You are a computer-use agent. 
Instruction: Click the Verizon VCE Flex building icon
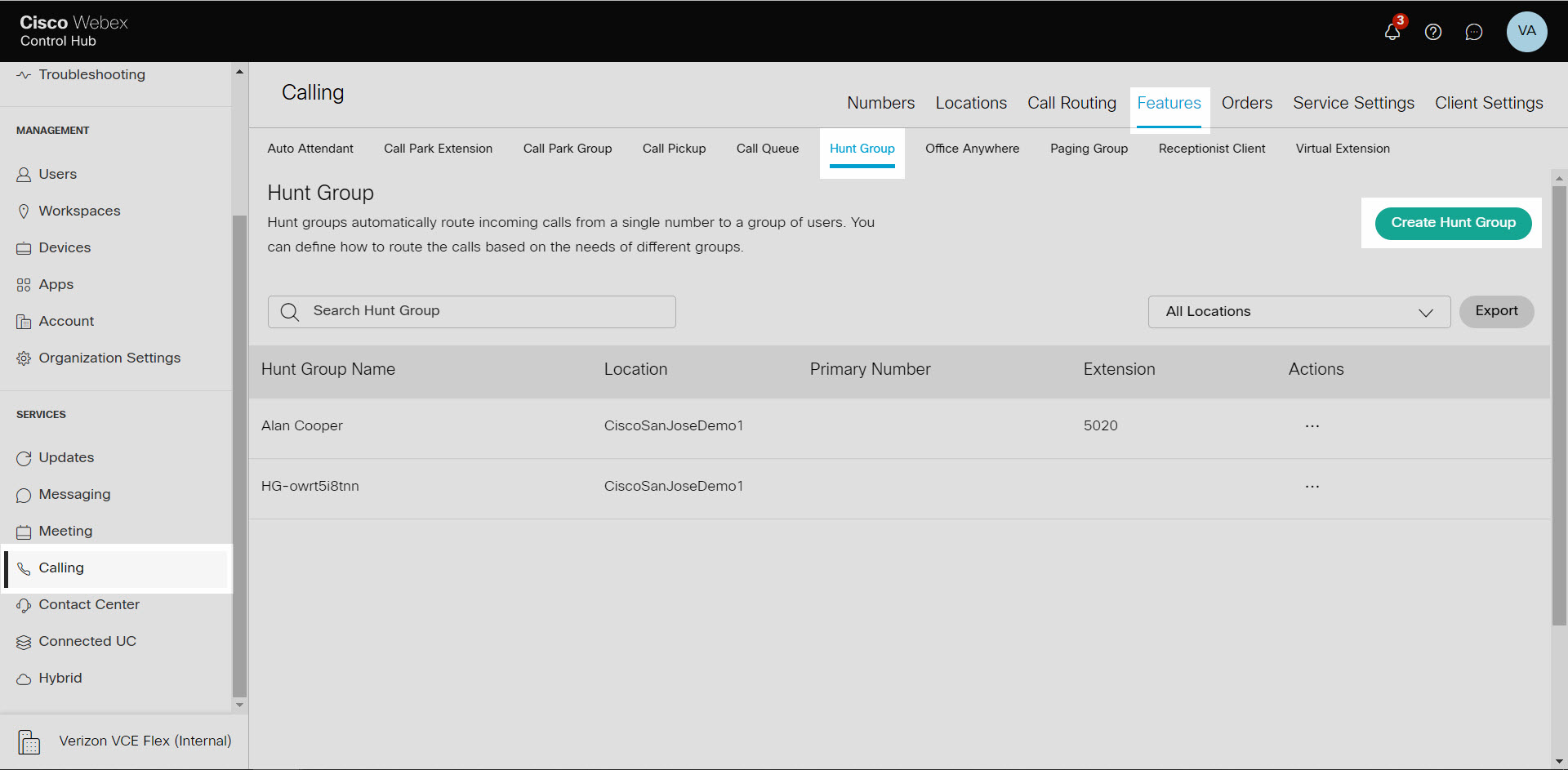pyautogui.click(x=28, y=741)
